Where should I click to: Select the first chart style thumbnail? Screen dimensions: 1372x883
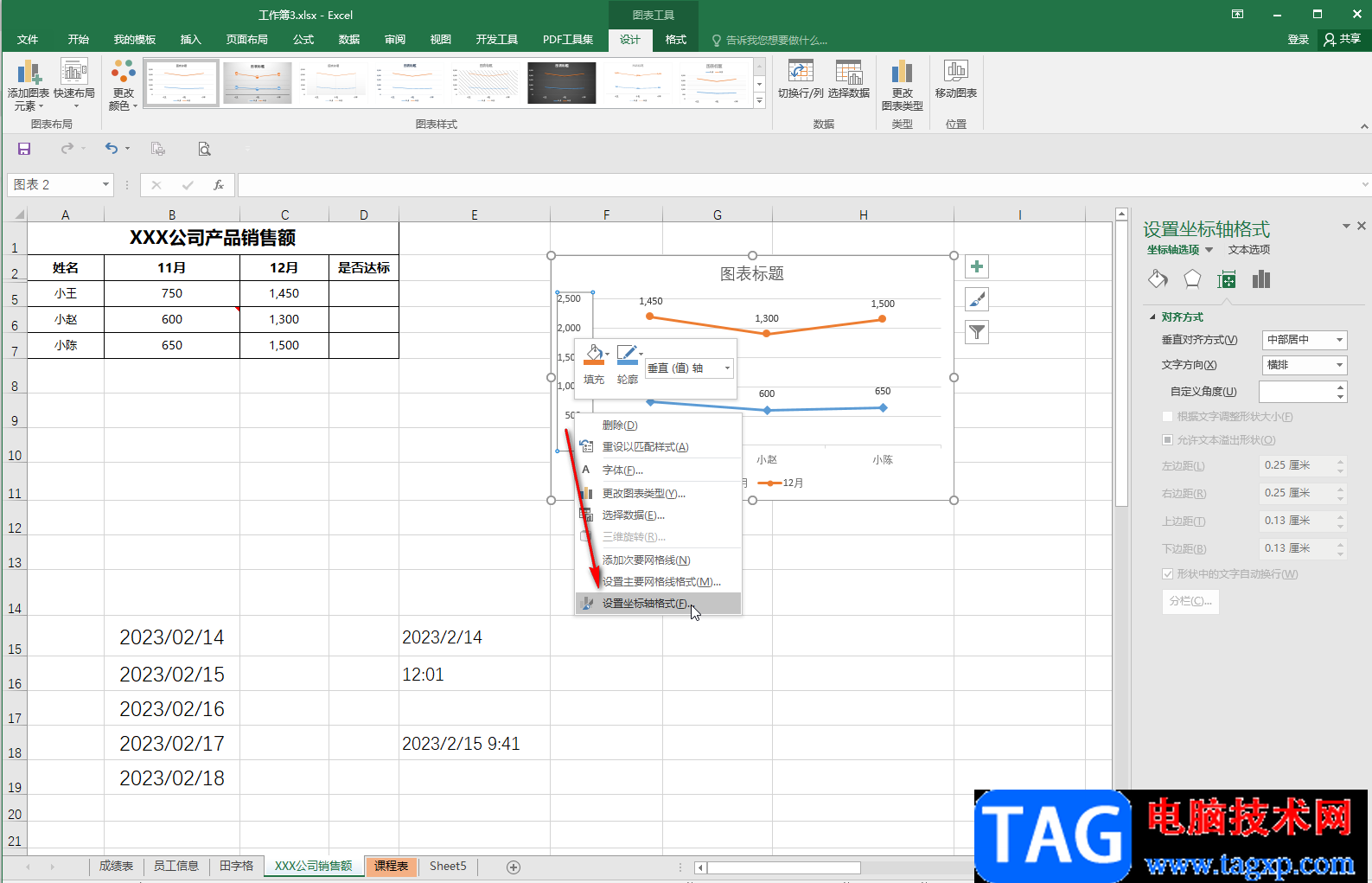coord(181,83)
